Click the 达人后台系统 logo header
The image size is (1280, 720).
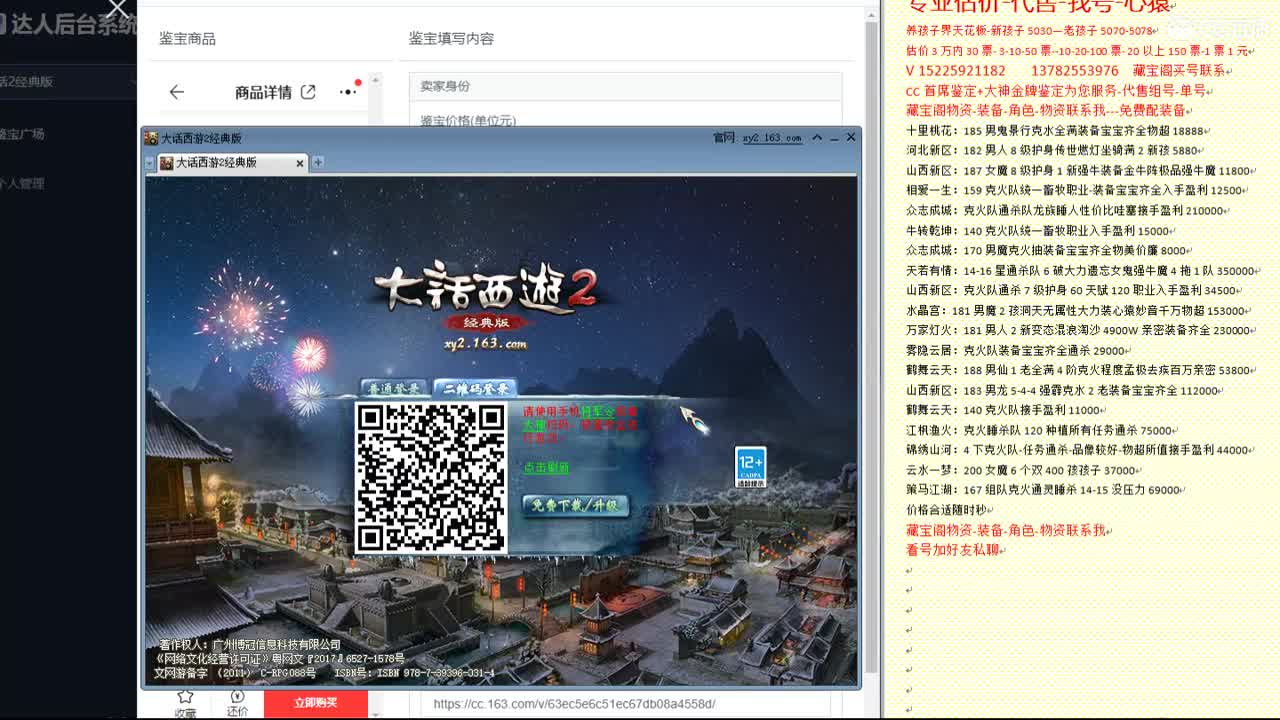68,24
